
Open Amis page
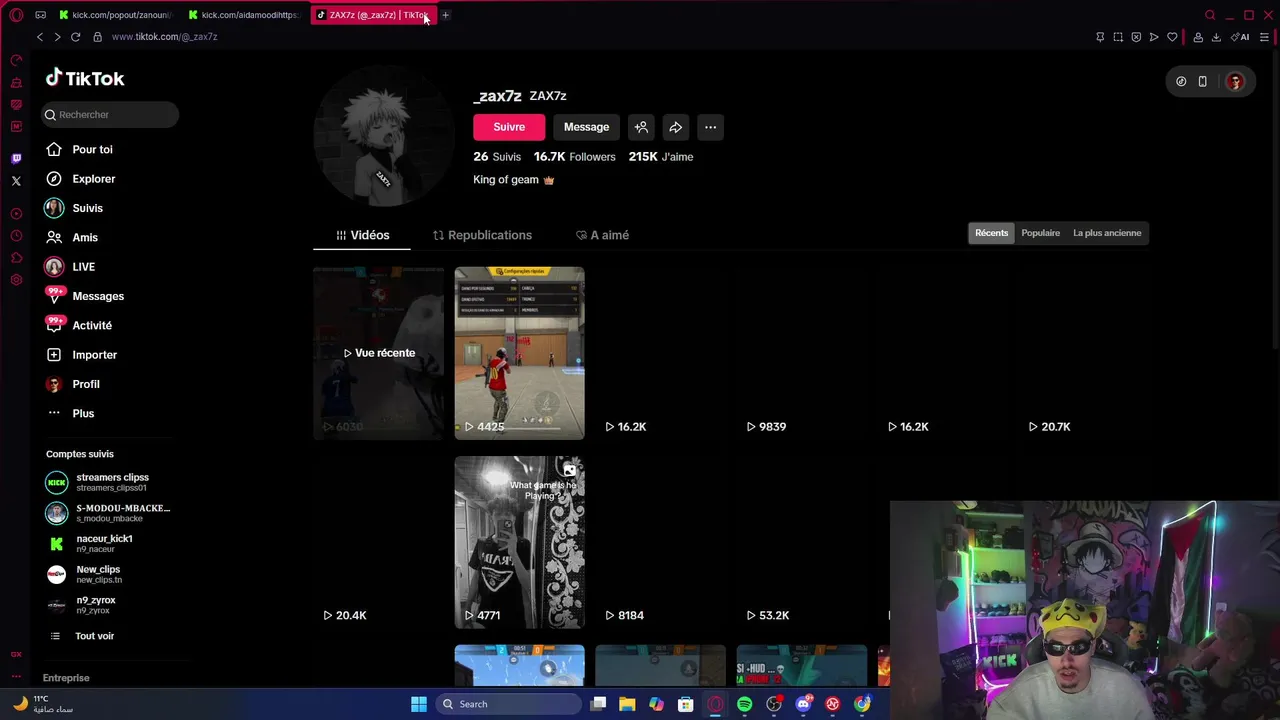[85, 237]
